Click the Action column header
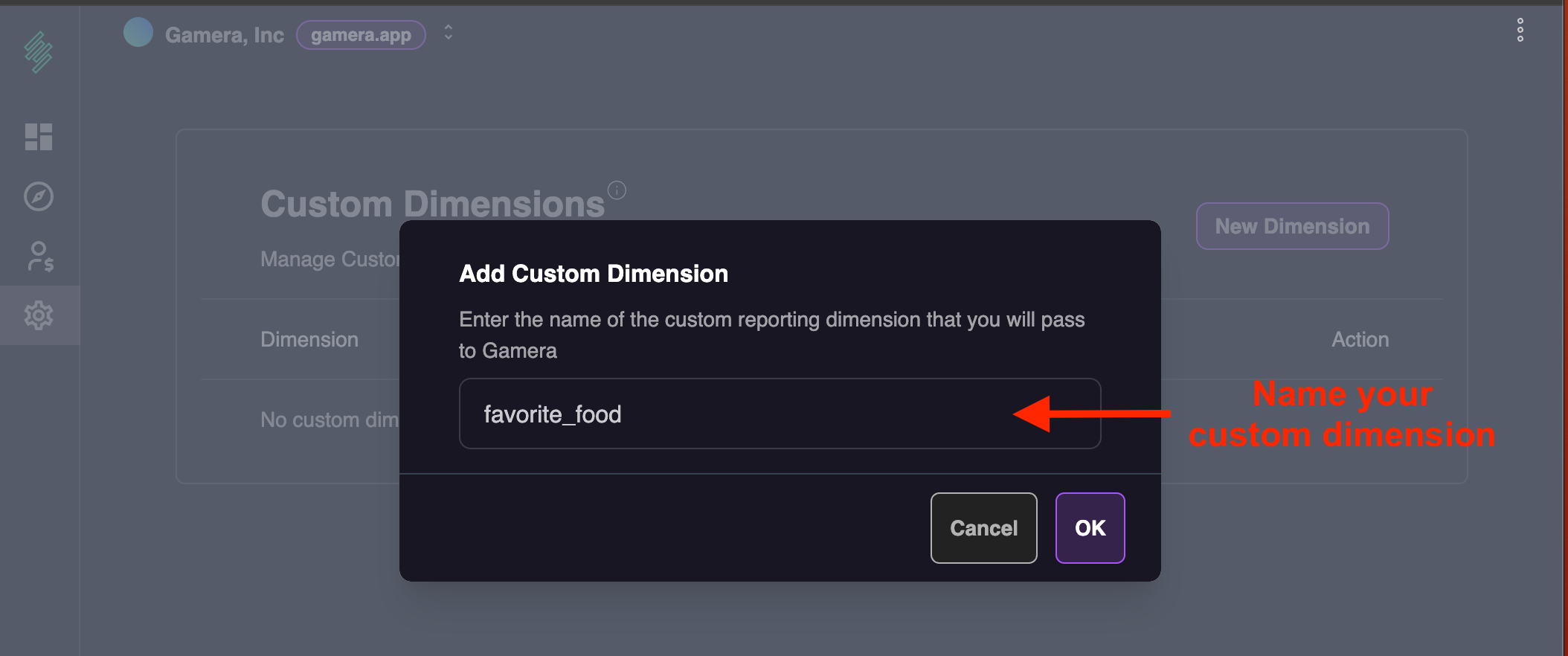Screen dimensions: 1568x656 [1360, 339]
